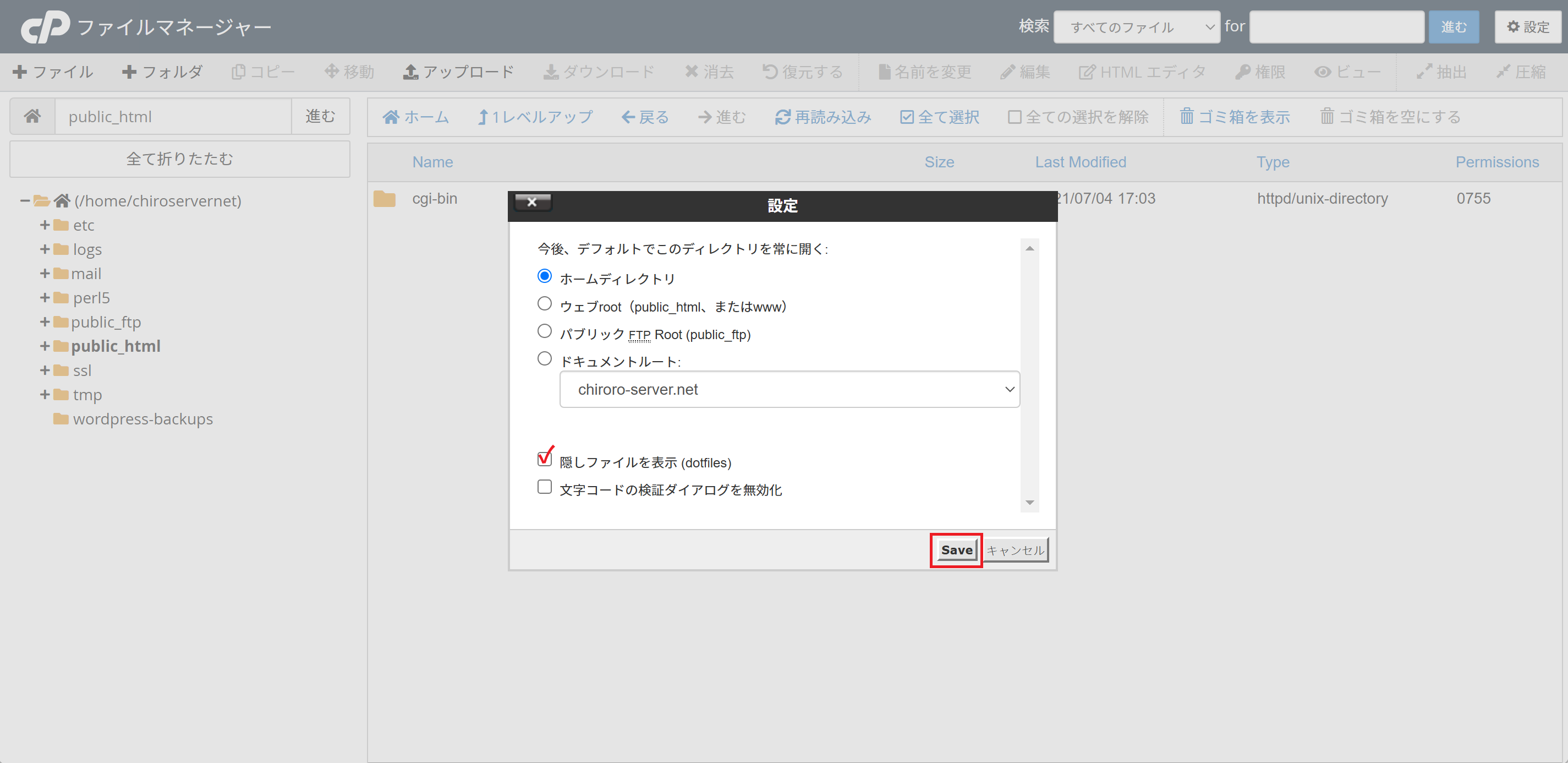Click the cPanel logo
Viewport: 1568px width, 763px height.
(x=46, y=28)
